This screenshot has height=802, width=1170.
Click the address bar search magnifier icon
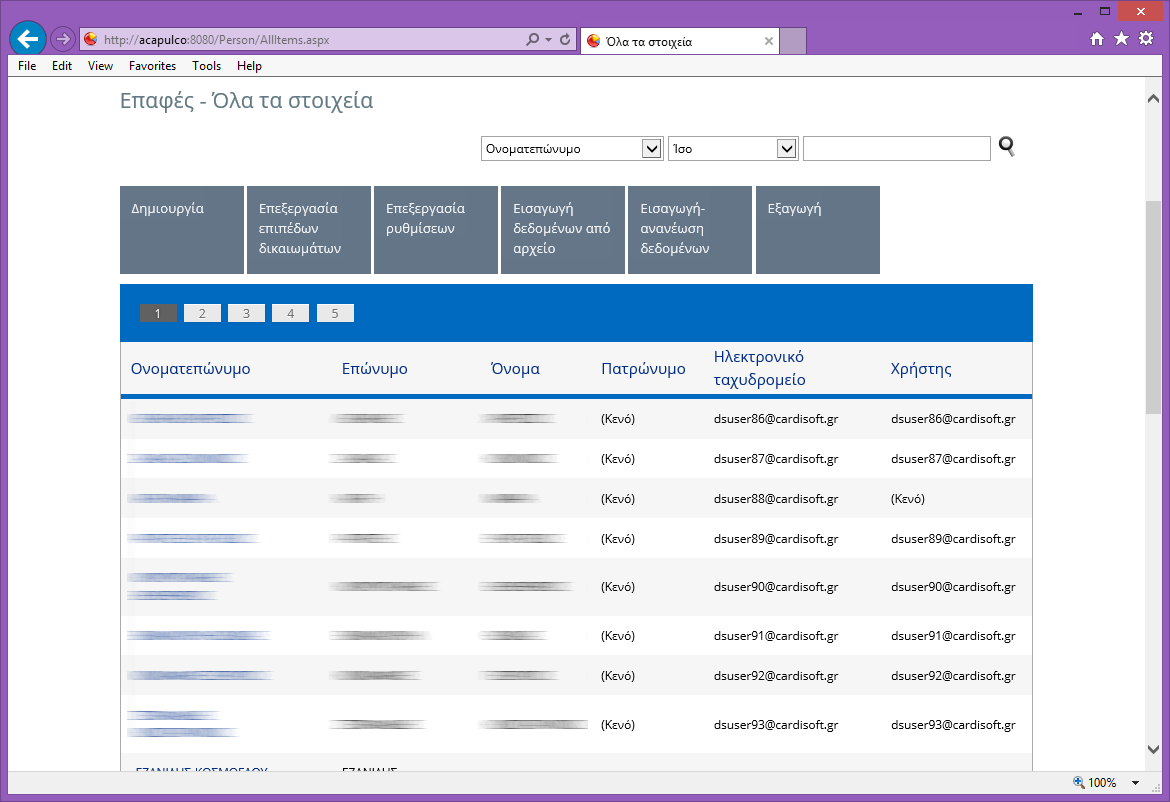[532, 40]
